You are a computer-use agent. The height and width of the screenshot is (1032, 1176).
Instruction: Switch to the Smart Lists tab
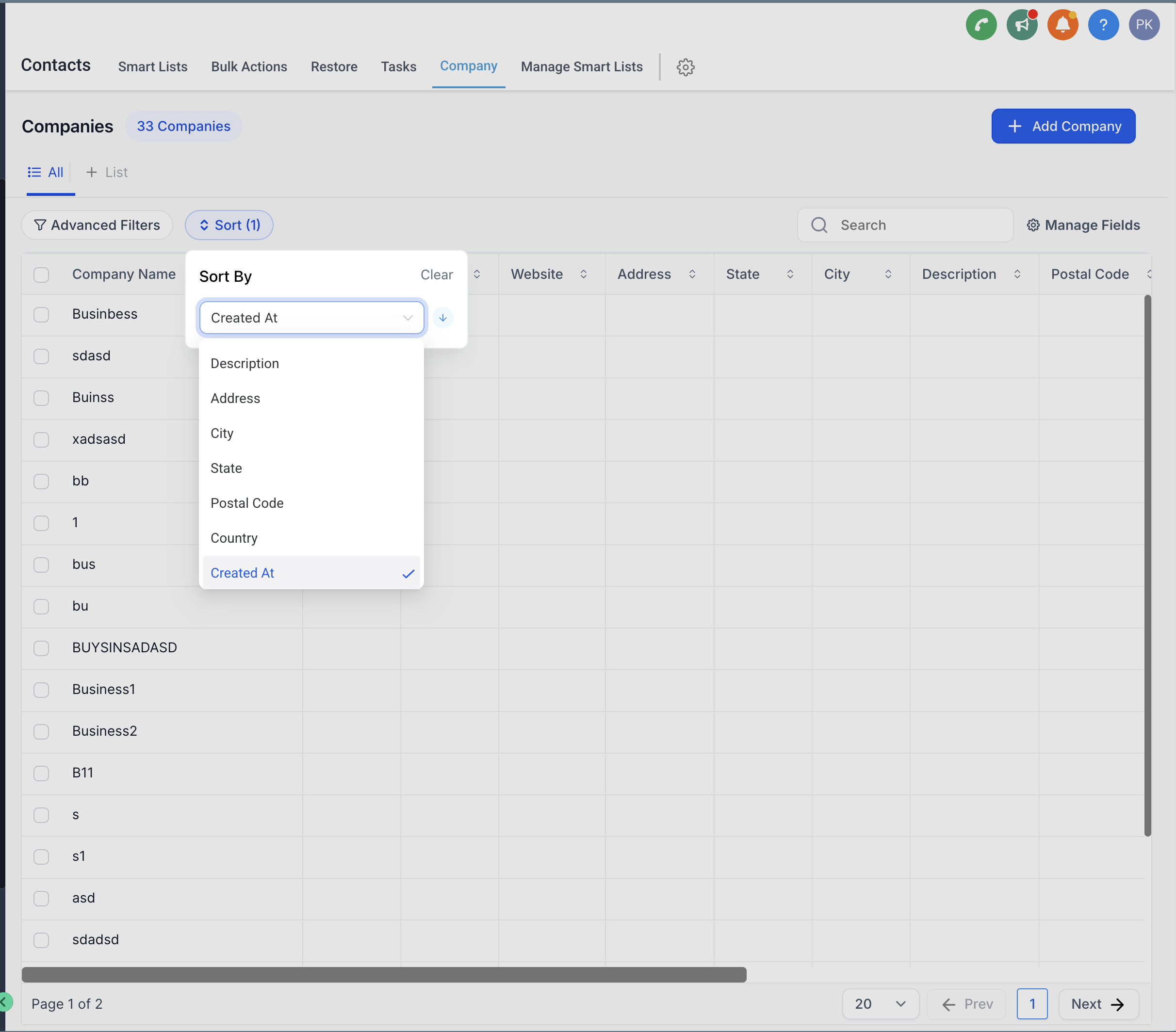point(152,67)
